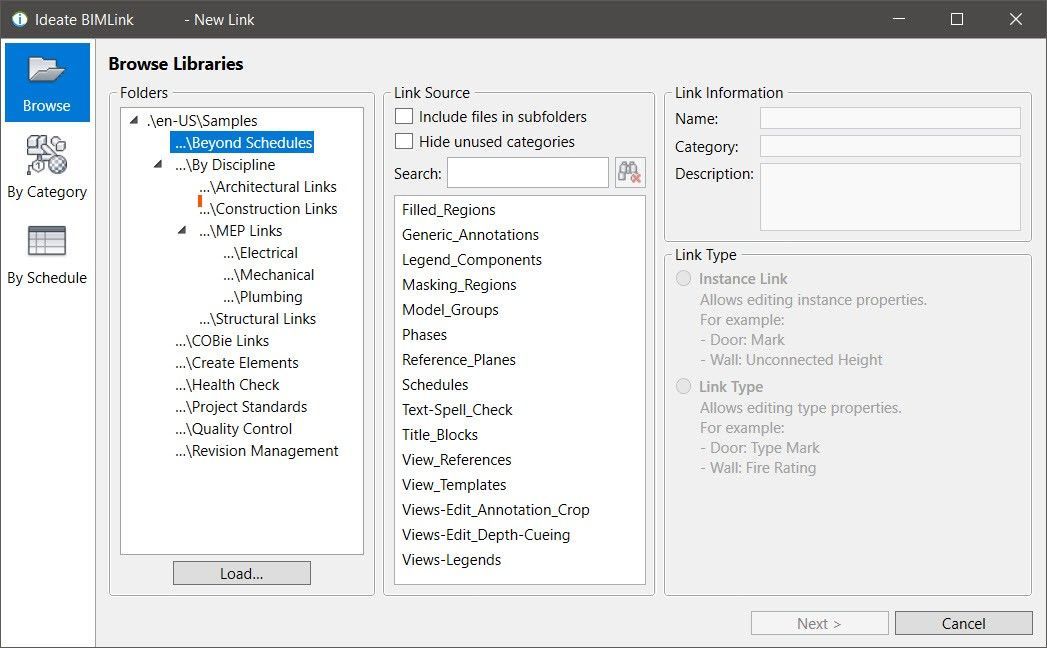1047x648 pixels.
Task: Enable Include files in subfolders checkbox
Action: pos(404,116)
